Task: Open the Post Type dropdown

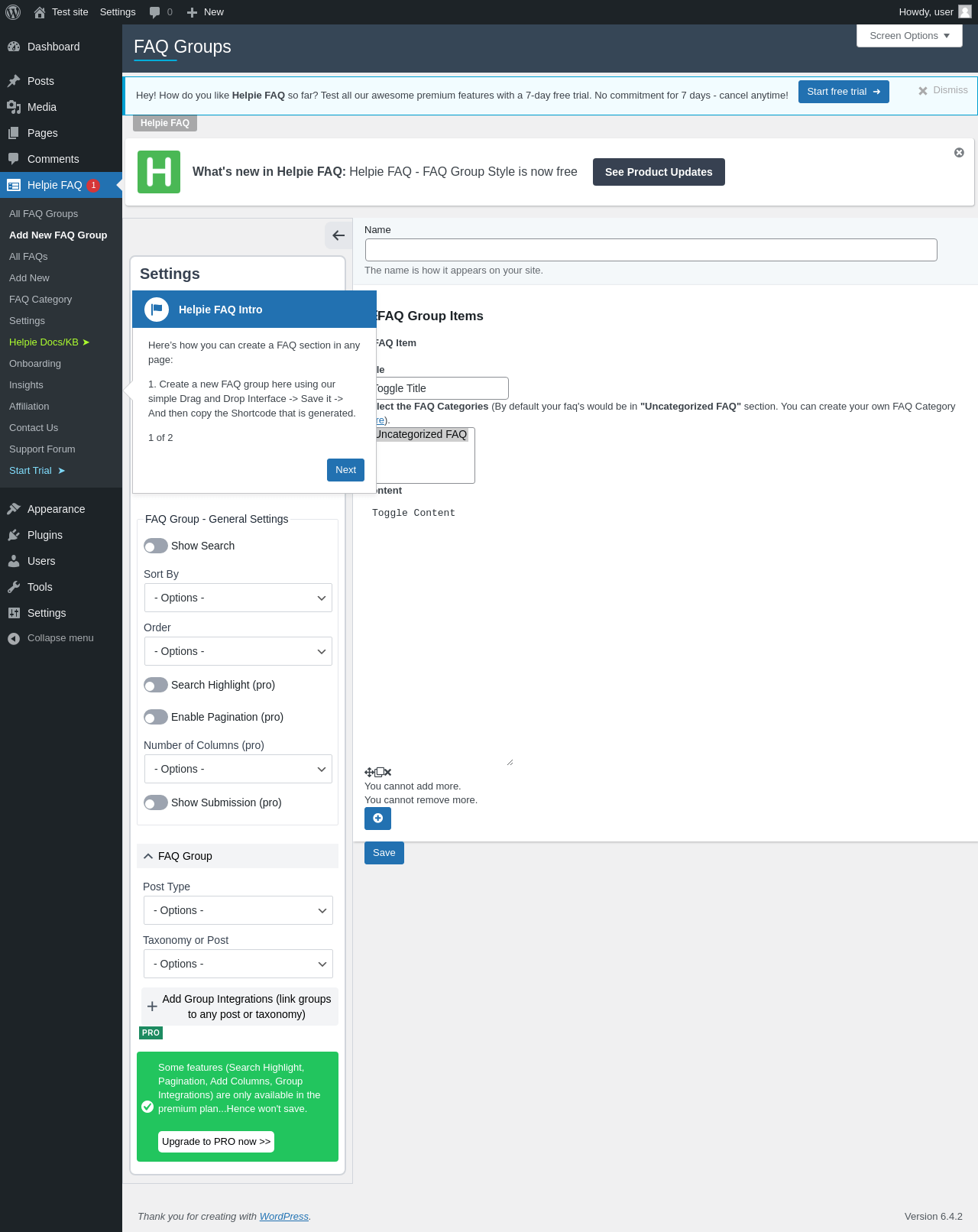Action: point(238,910)
